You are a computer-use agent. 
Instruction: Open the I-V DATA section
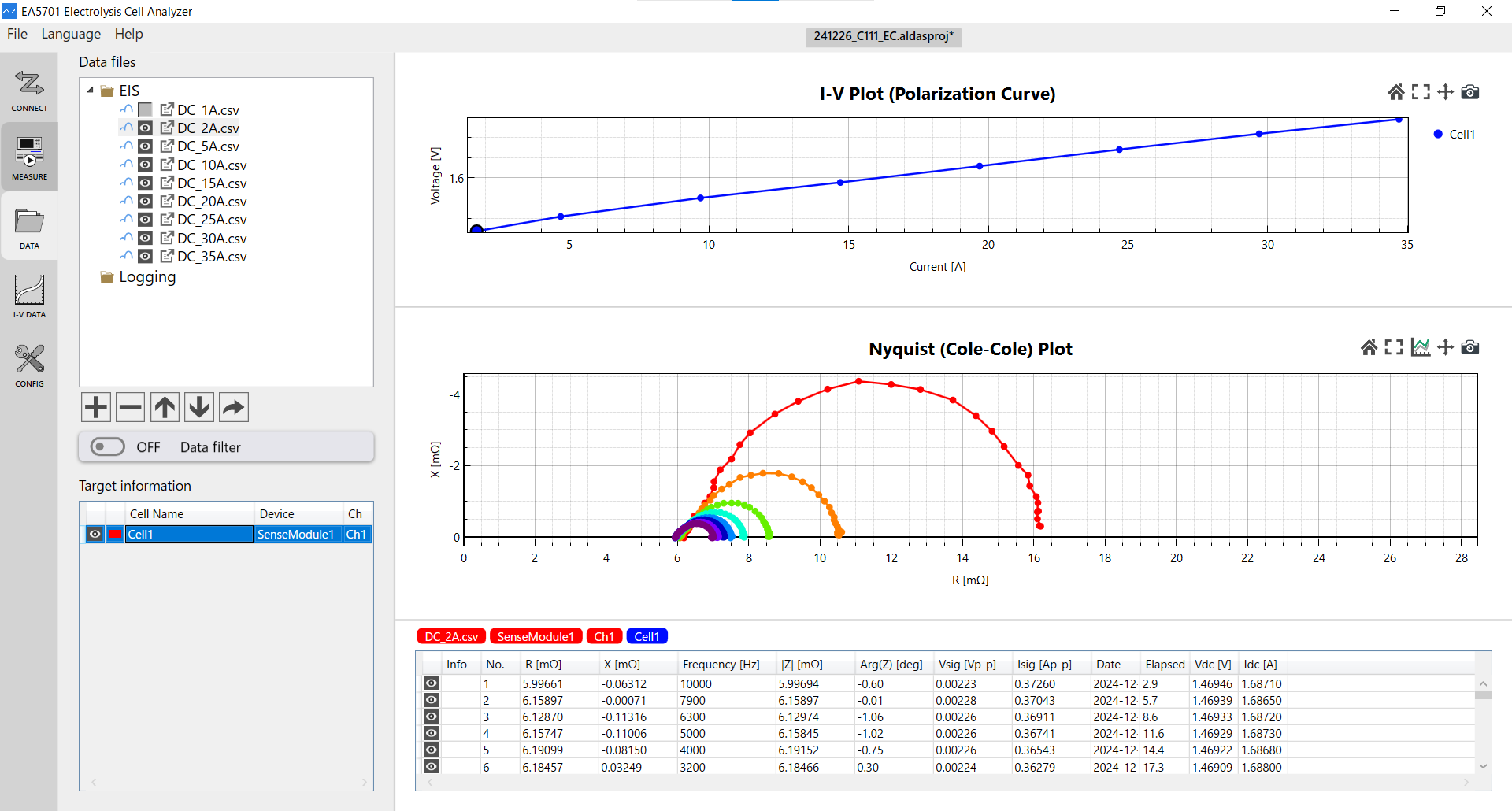tap(29, 295)
